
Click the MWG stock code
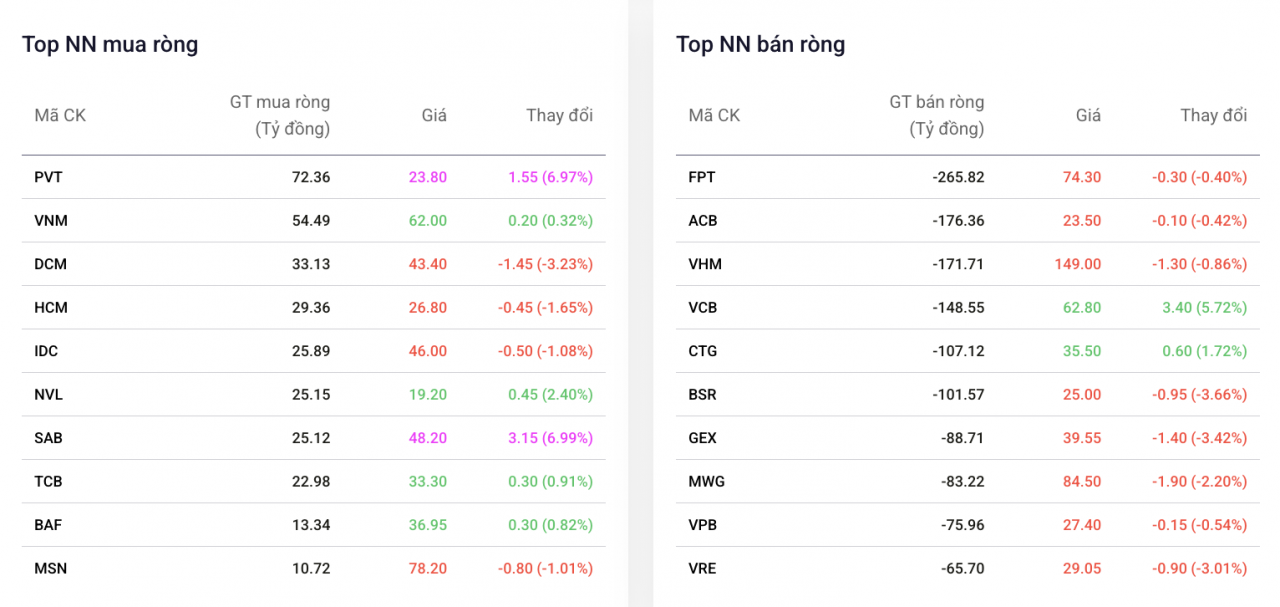(x=706, y=481)
